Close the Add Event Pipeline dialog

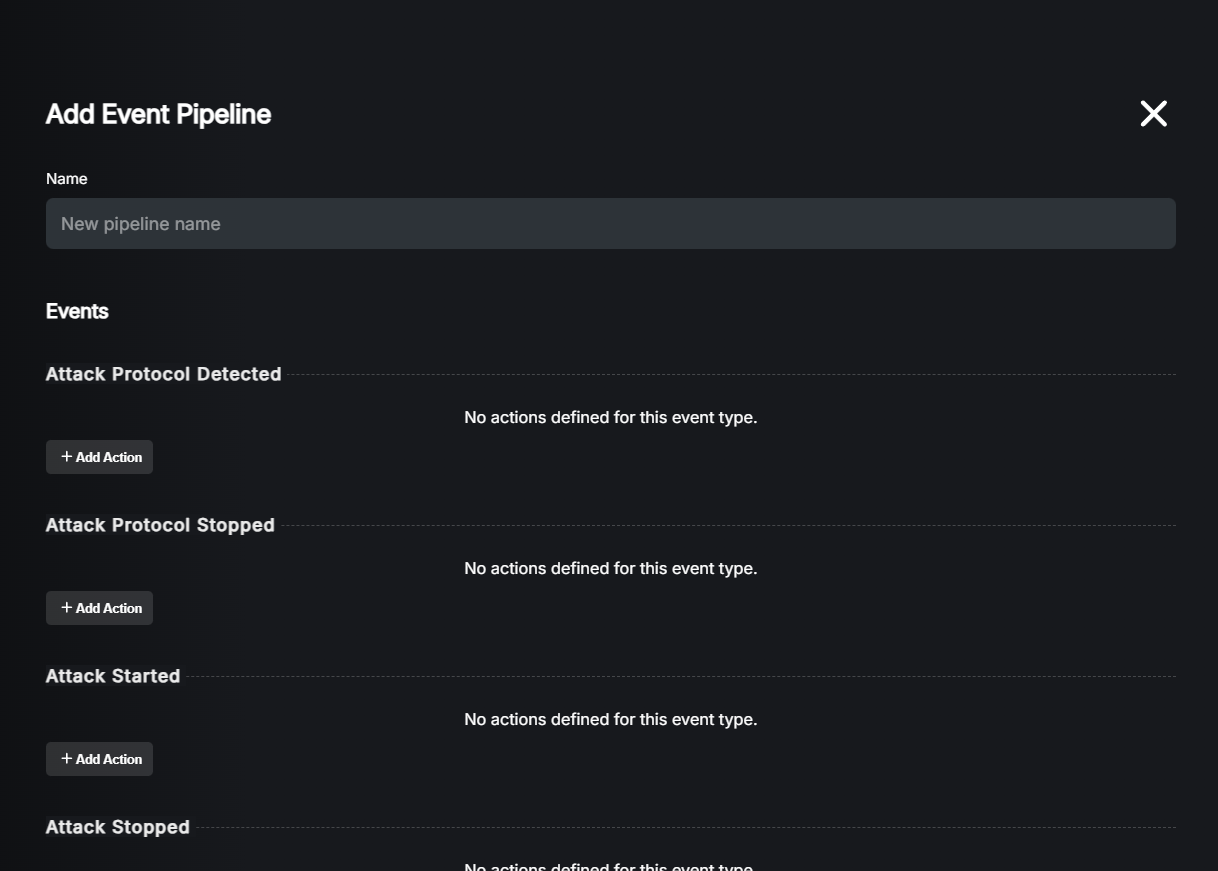click(1153, 113)
